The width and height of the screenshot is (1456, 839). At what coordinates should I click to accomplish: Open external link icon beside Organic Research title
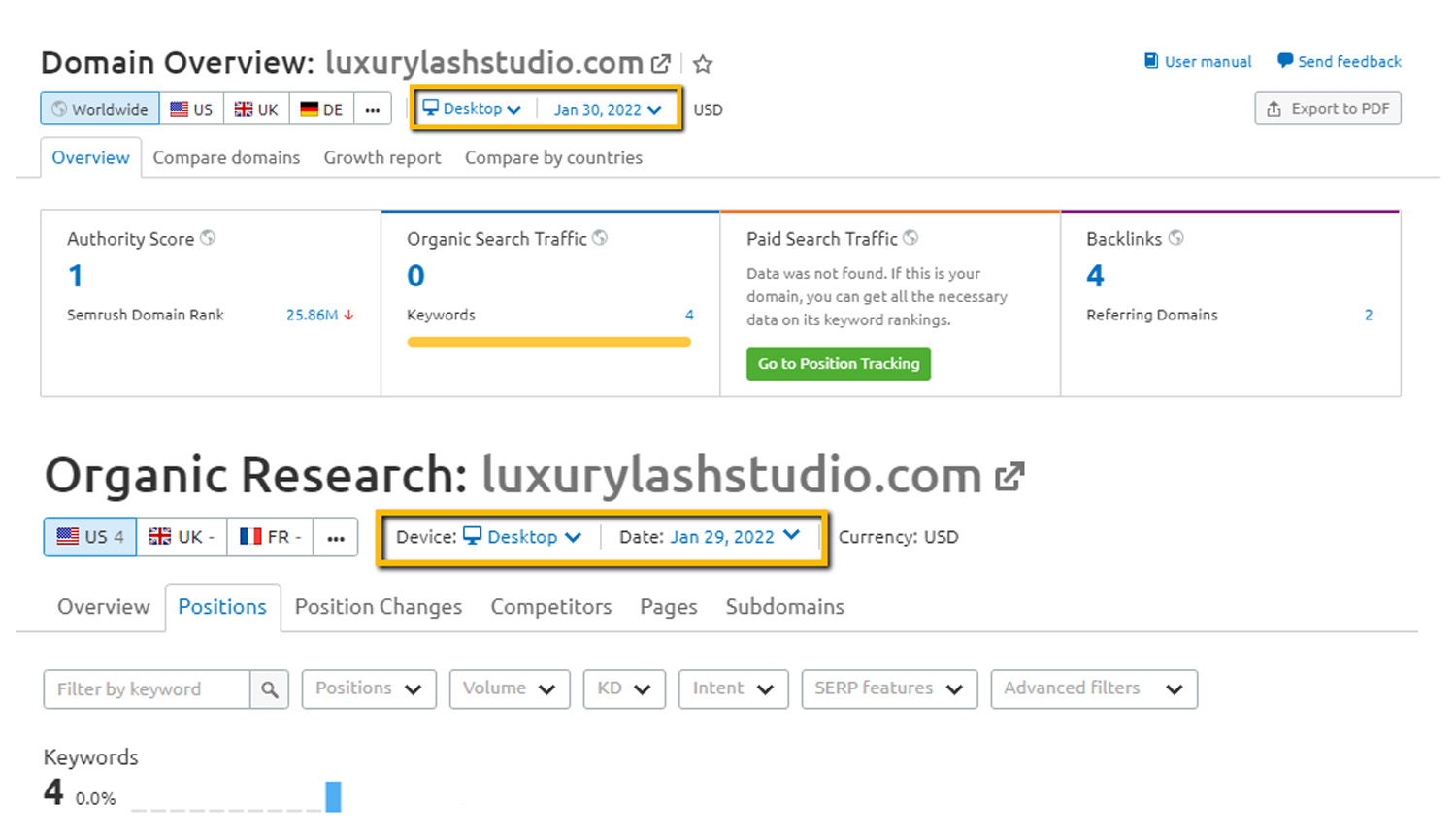pos(1009,476)
